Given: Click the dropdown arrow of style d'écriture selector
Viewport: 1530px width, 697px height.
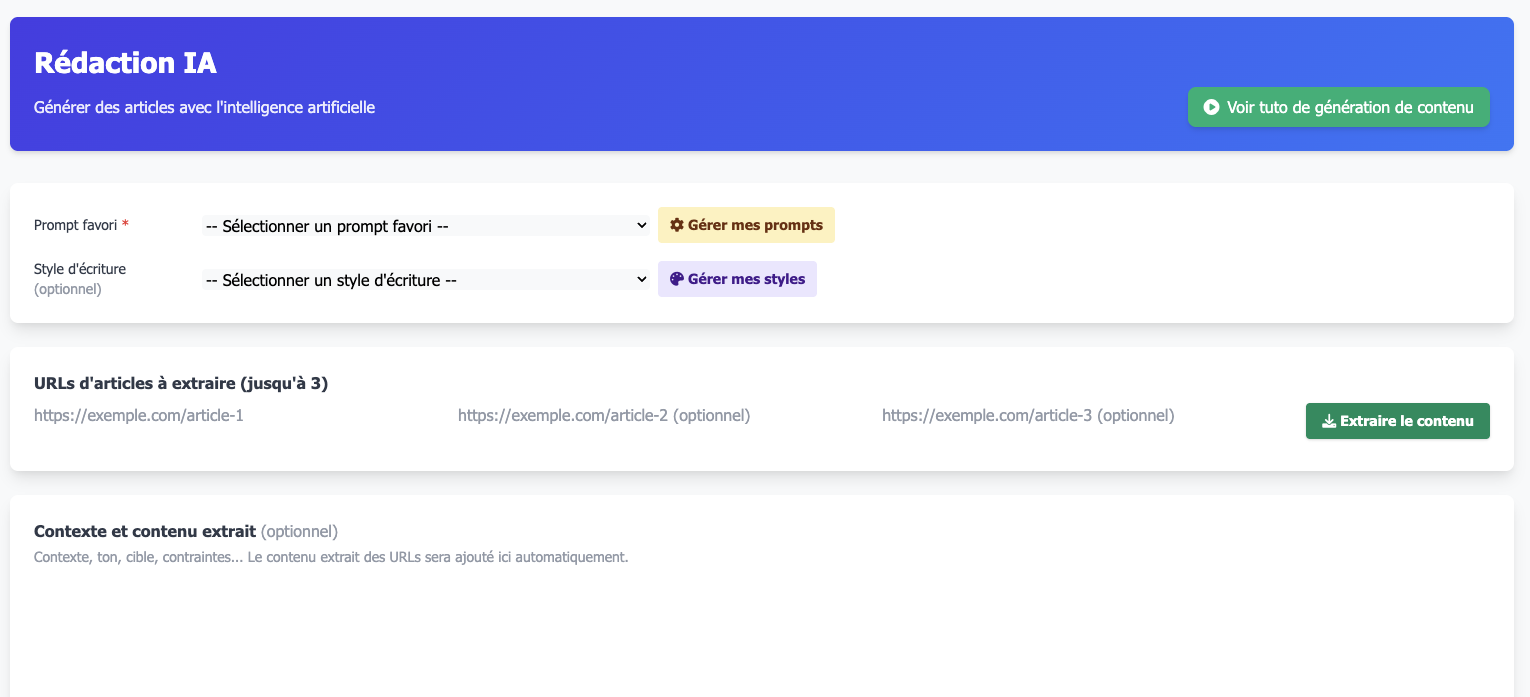Looking at the screenshot, I should (x=642, y=279).
